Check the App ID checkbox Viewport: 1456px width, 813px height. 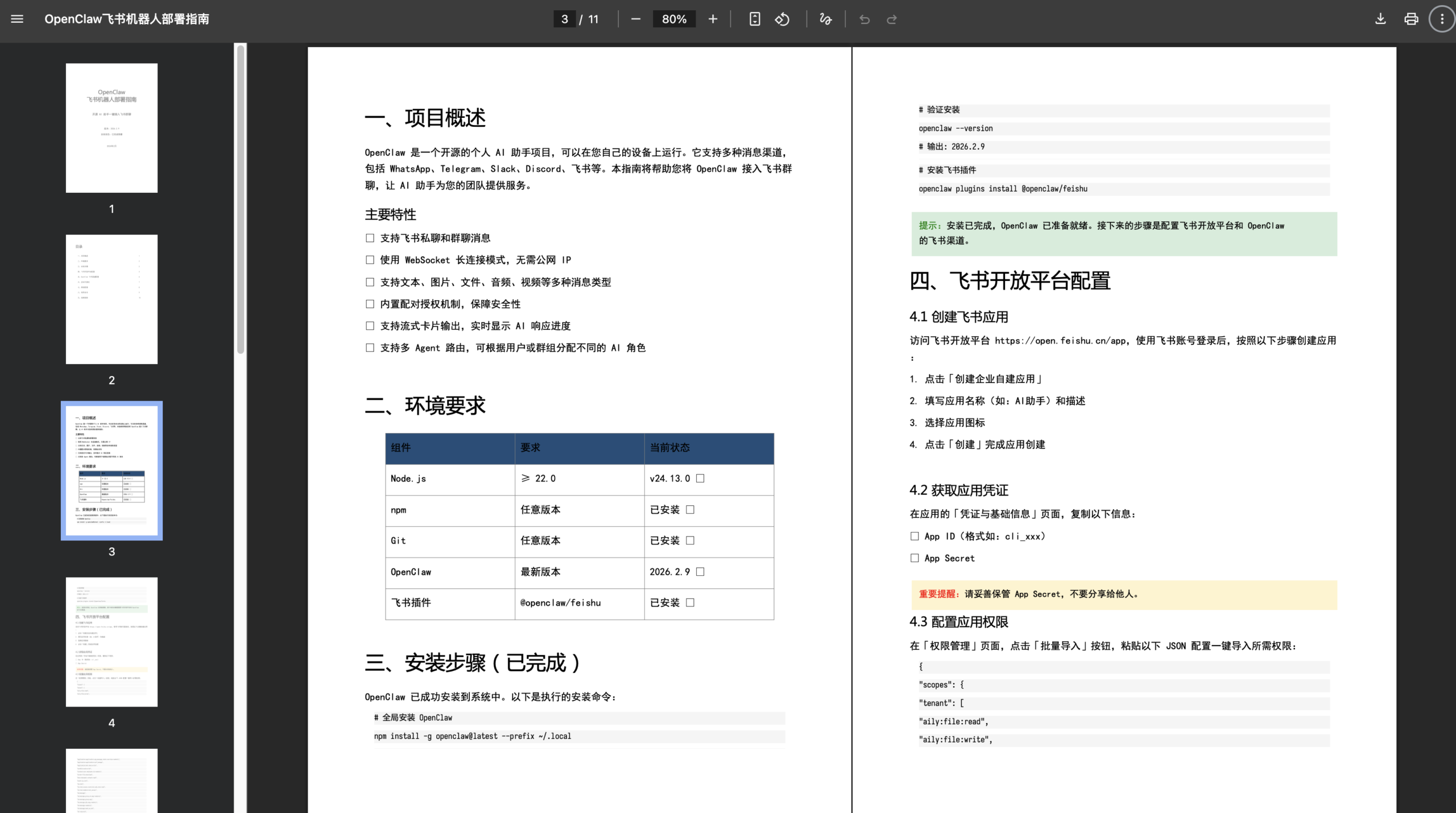coord(913,536)
